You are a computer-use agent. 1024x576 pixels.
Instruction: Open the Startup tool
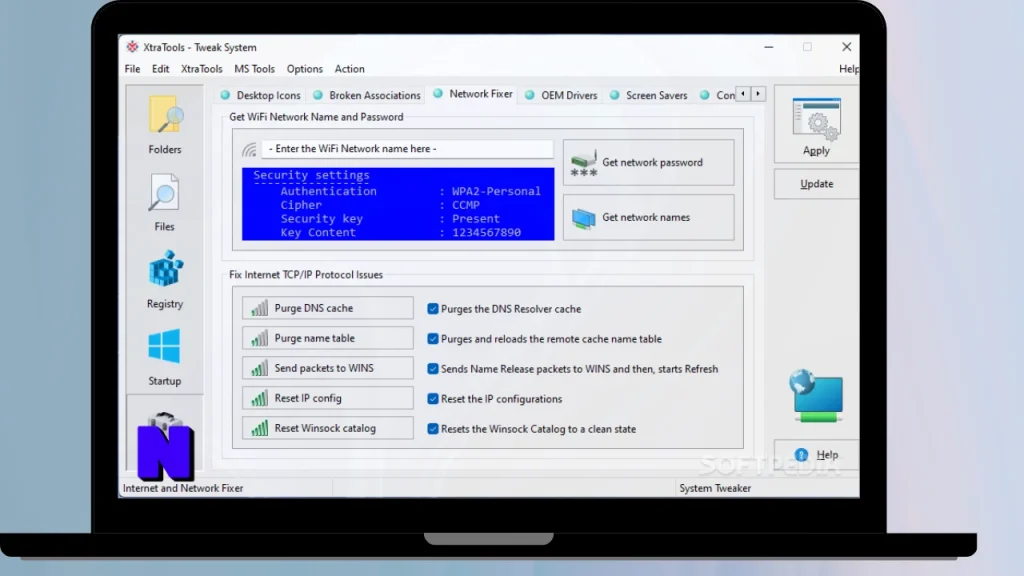165,357
